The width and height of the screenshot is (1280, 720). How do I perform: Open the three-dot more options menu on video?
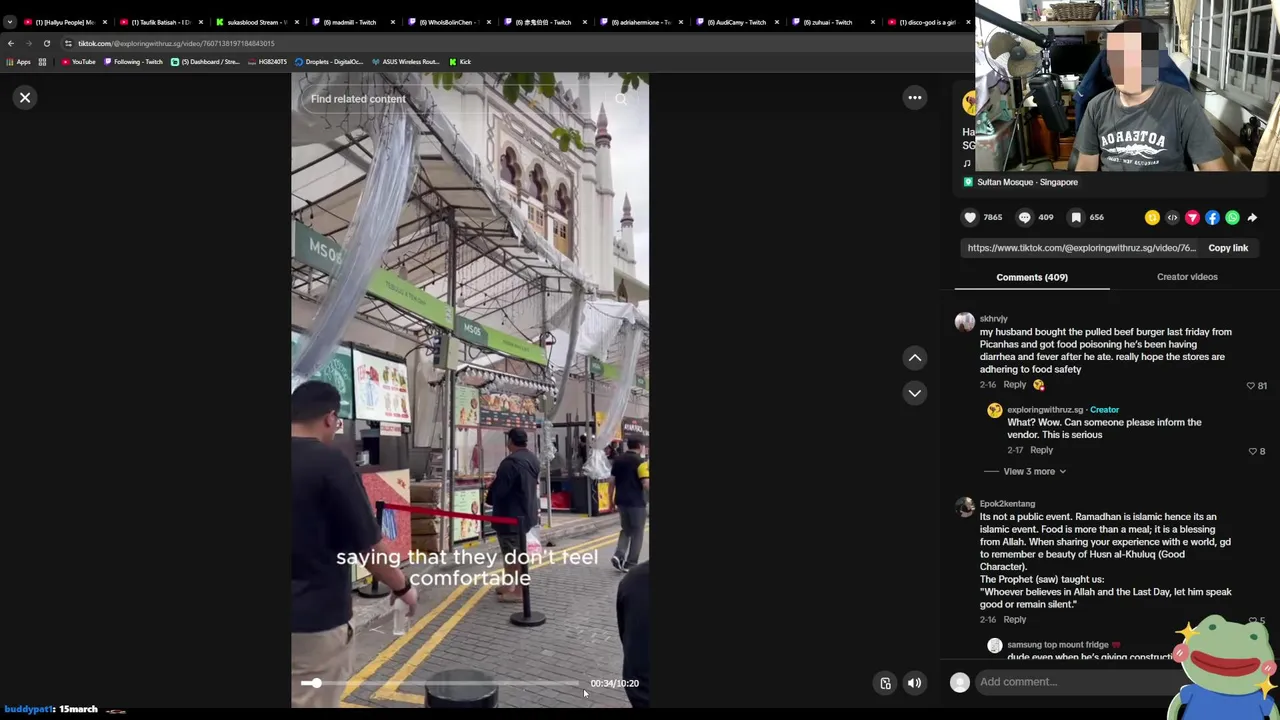914,97
